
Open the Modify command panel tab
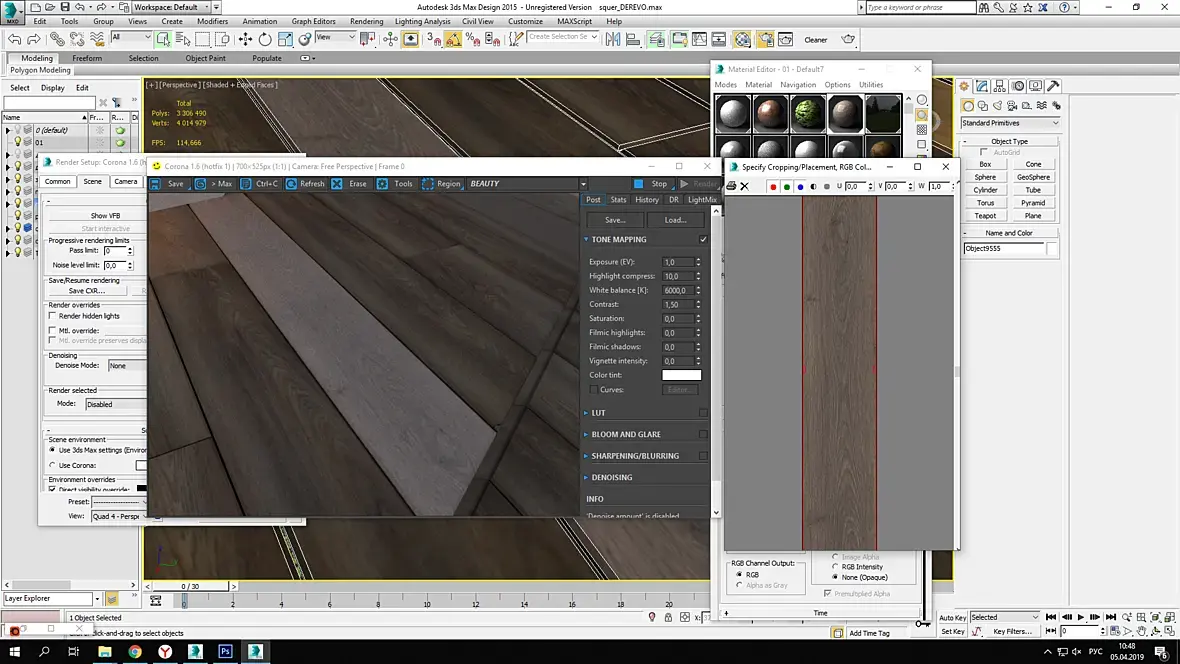pyautogui.click(x=984, y=87)
